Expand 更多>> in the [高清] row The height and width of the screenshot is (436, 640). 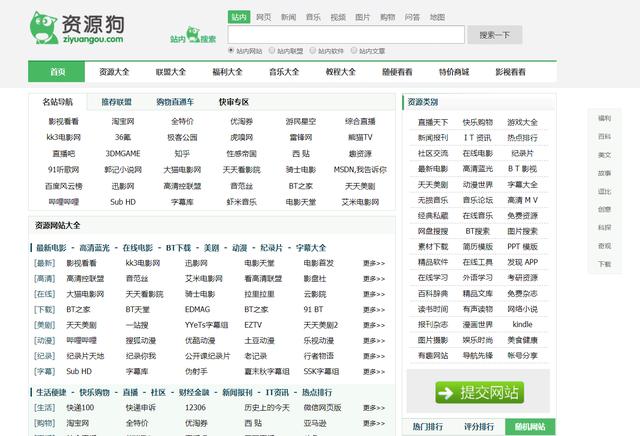374,279
